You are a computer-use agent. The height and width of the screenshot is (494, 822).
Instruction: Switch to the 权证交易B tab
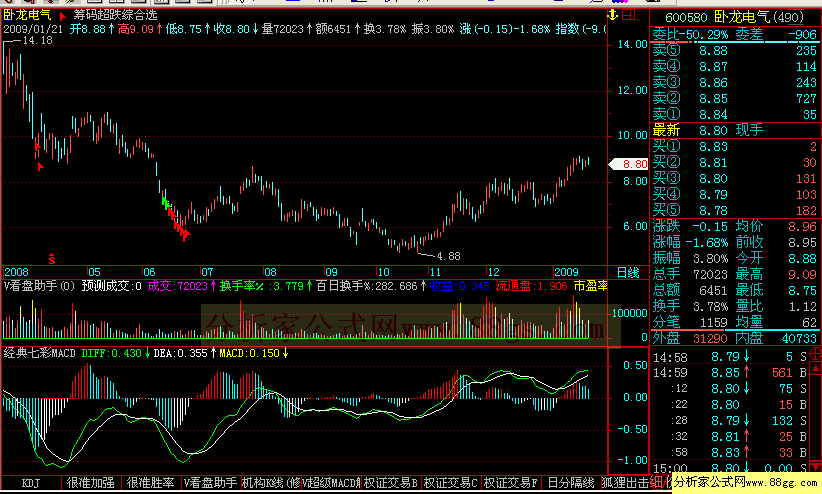tap(391, 483)
